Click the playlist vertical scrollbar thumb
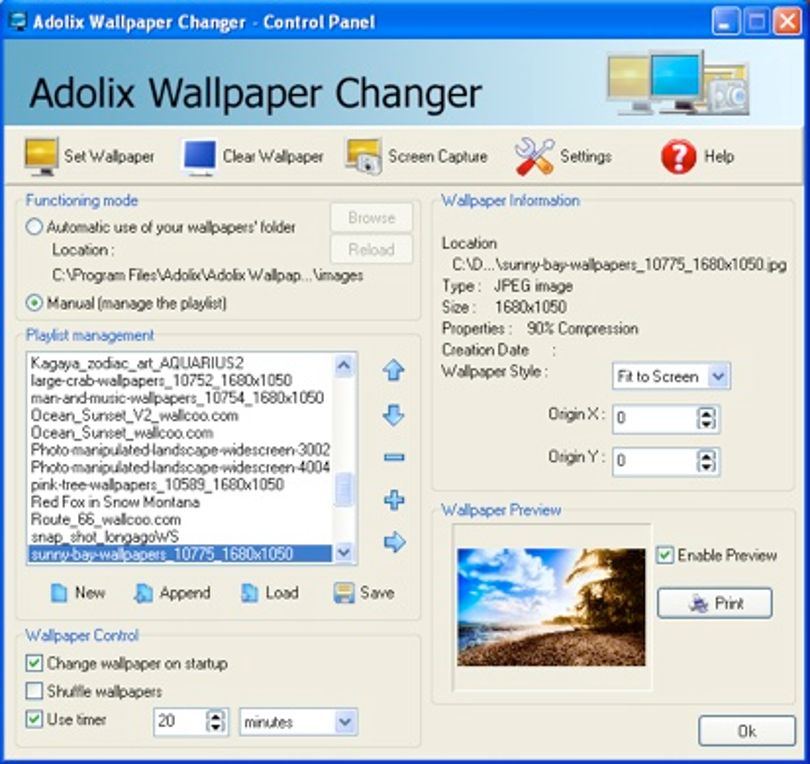Image resolution: width=810 pixels, height=764 pixels. tap(344, 489)
